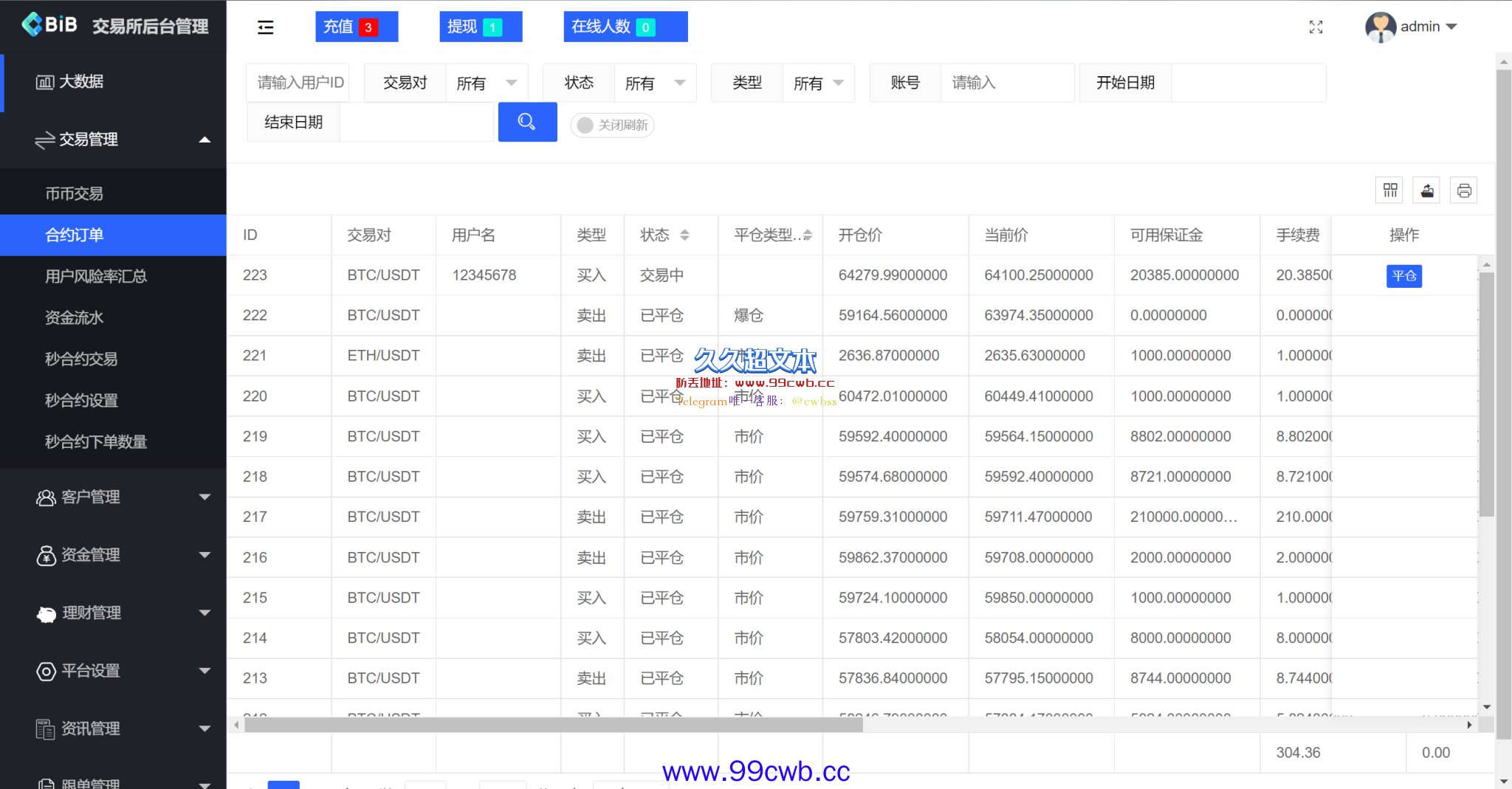1512x789 pixels.
Task: Expand the 资金管理 menu section
Action: coord(205,555)
